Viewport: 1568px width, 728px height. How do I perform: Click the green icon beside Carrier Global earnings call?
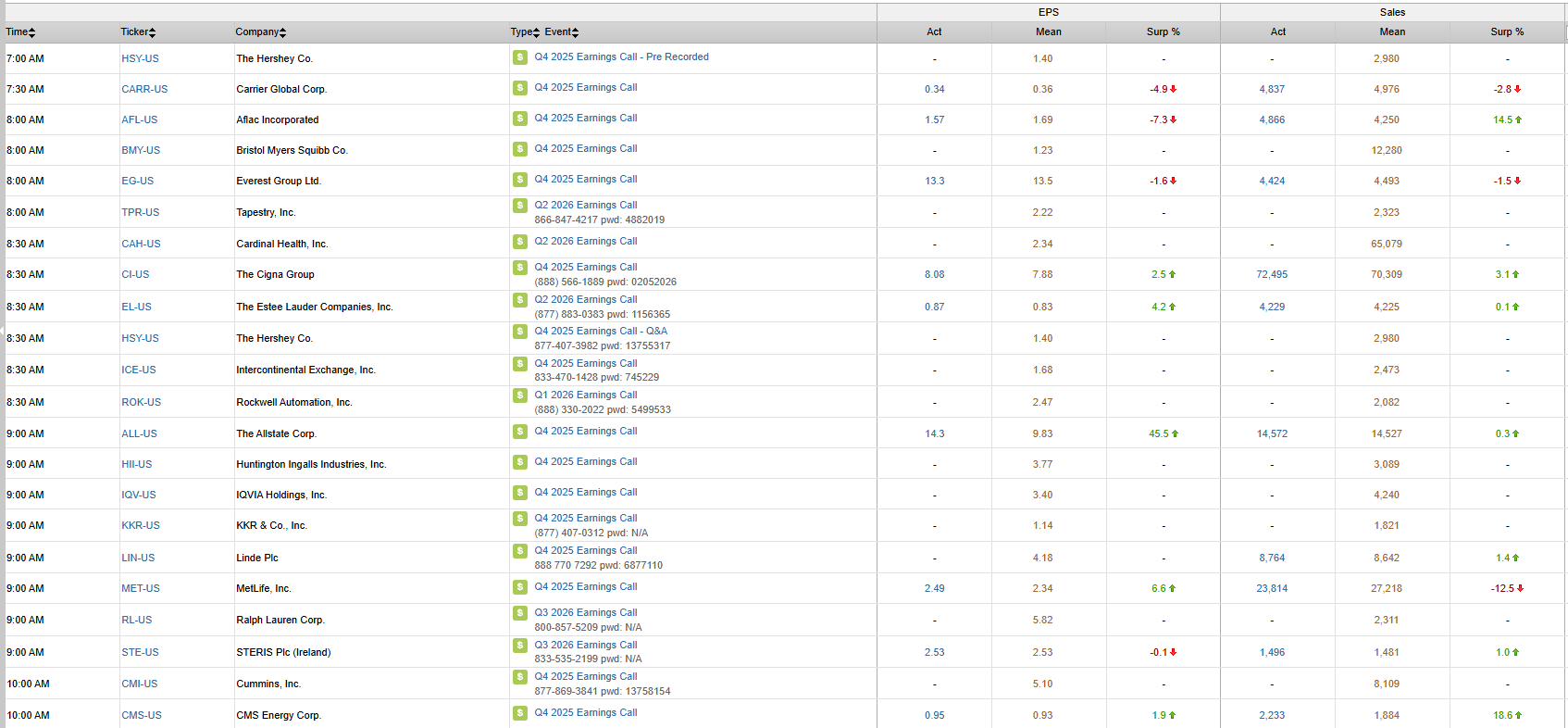click(520, 88)
